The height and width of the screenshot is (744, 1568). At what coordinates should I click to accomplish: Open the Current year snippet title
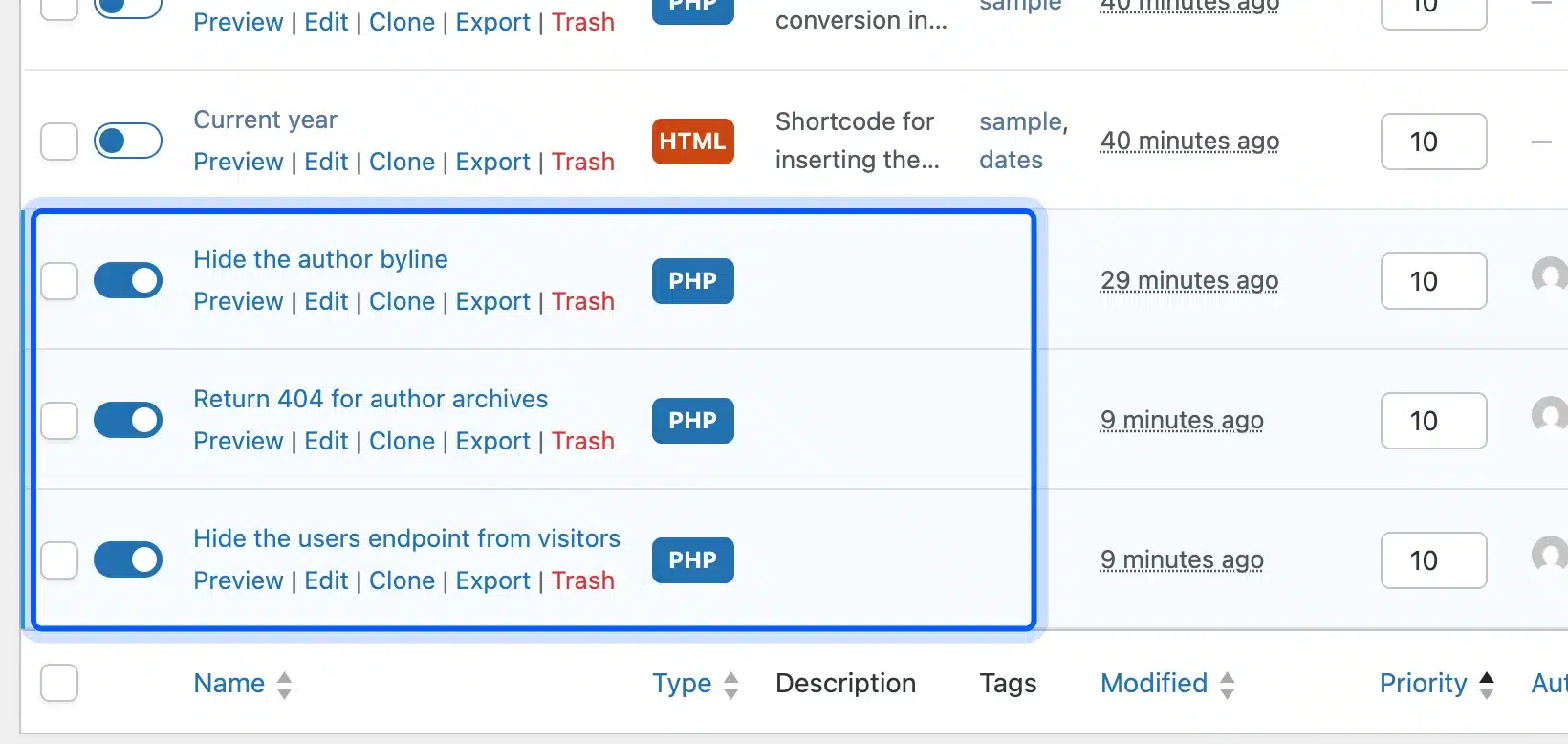tap(265, 120)
